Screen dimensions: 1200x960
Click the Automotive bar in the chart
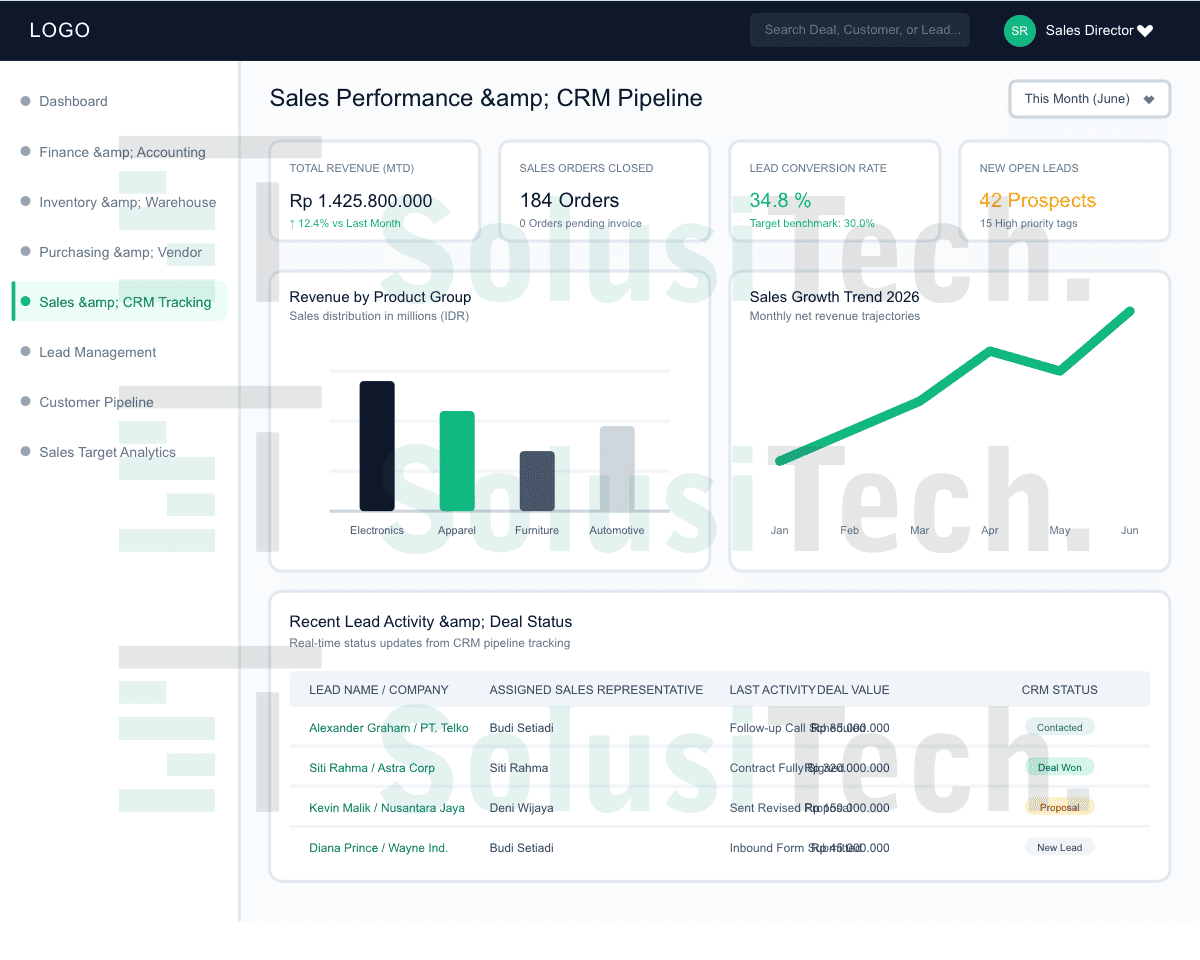[617, 468]
